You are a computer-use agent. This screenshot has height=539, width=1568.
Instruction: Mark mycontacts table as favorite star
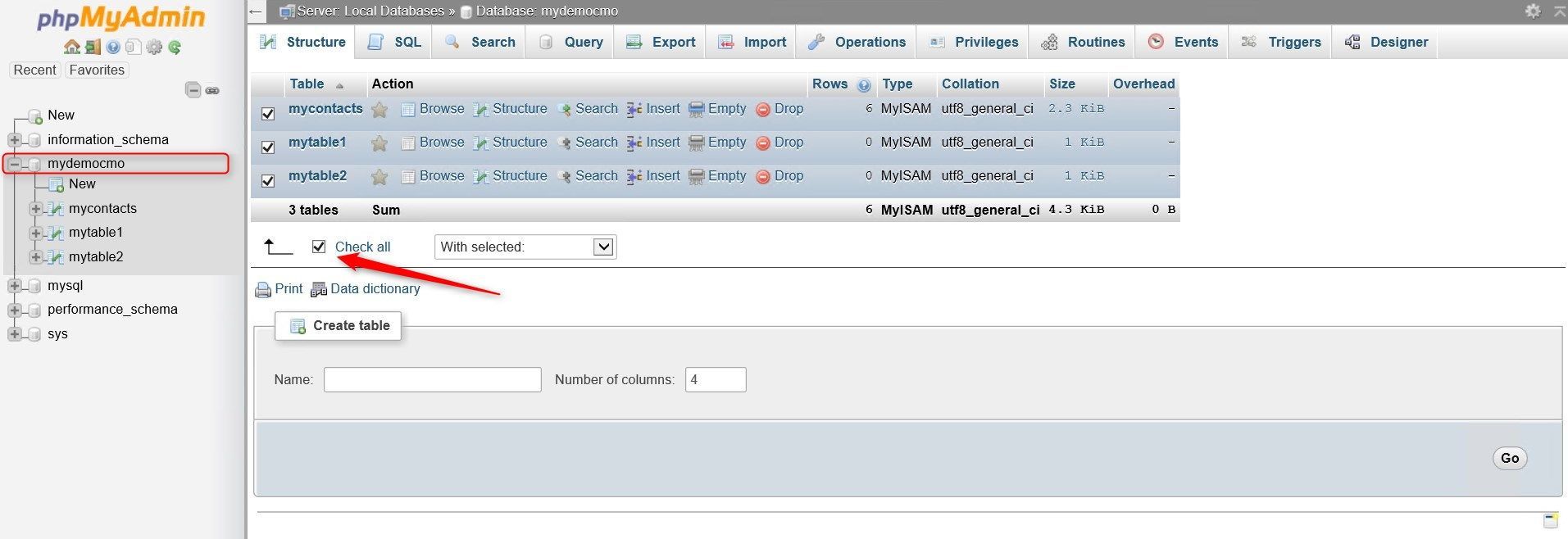380,109
